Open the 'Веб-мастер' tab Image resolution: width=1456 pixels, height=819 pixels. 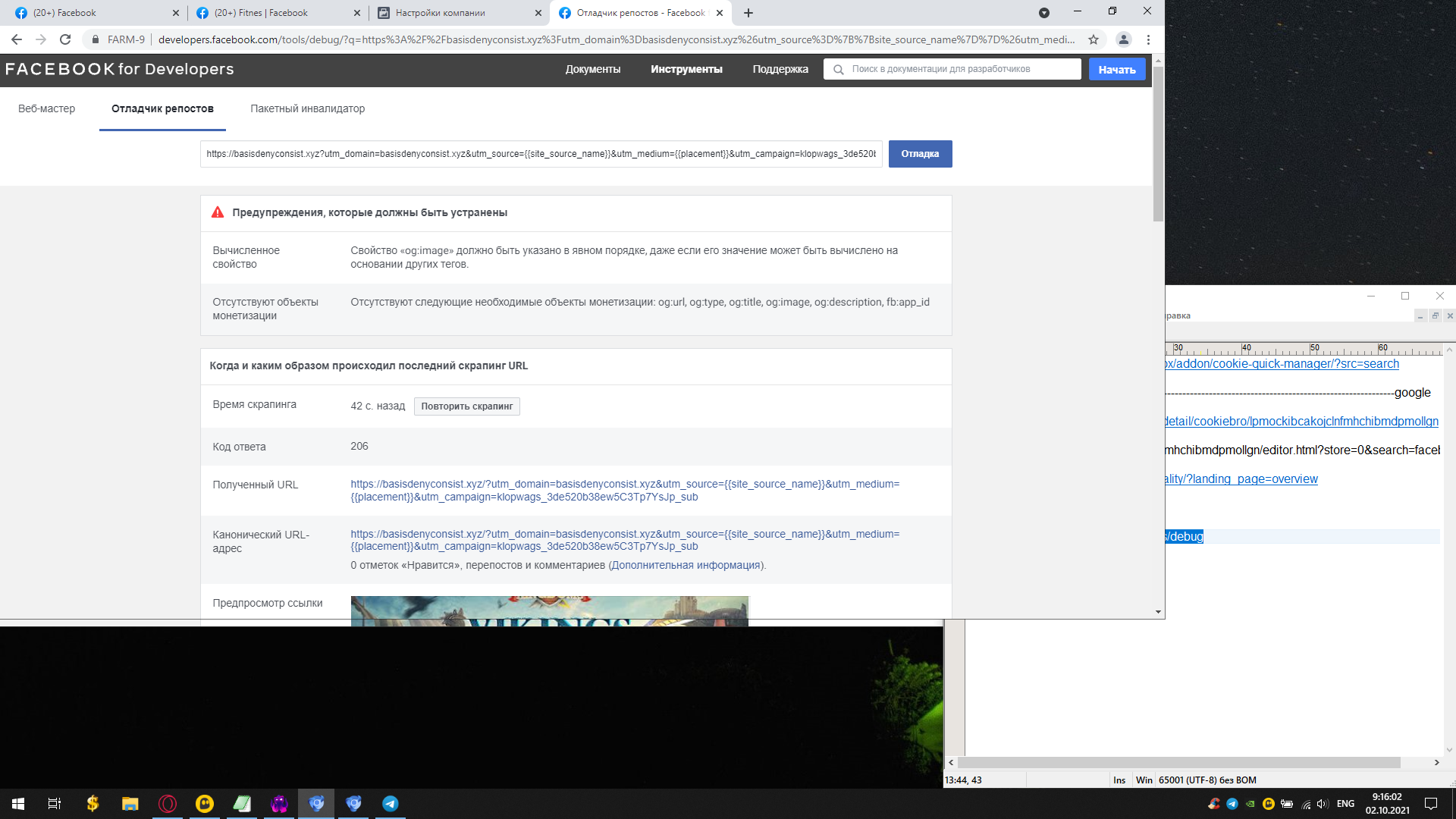(46, 108)
